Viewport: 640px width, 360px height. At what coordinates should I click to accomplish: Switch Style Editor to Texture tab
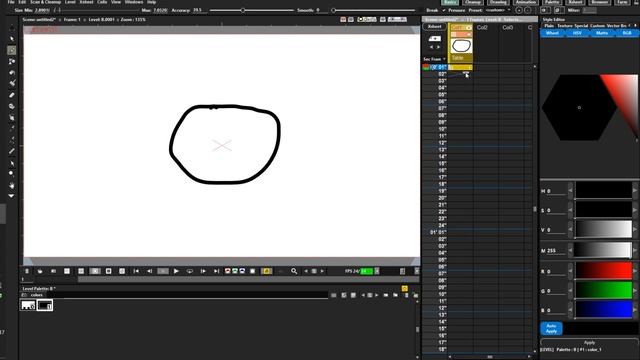[x=565, y=26]
